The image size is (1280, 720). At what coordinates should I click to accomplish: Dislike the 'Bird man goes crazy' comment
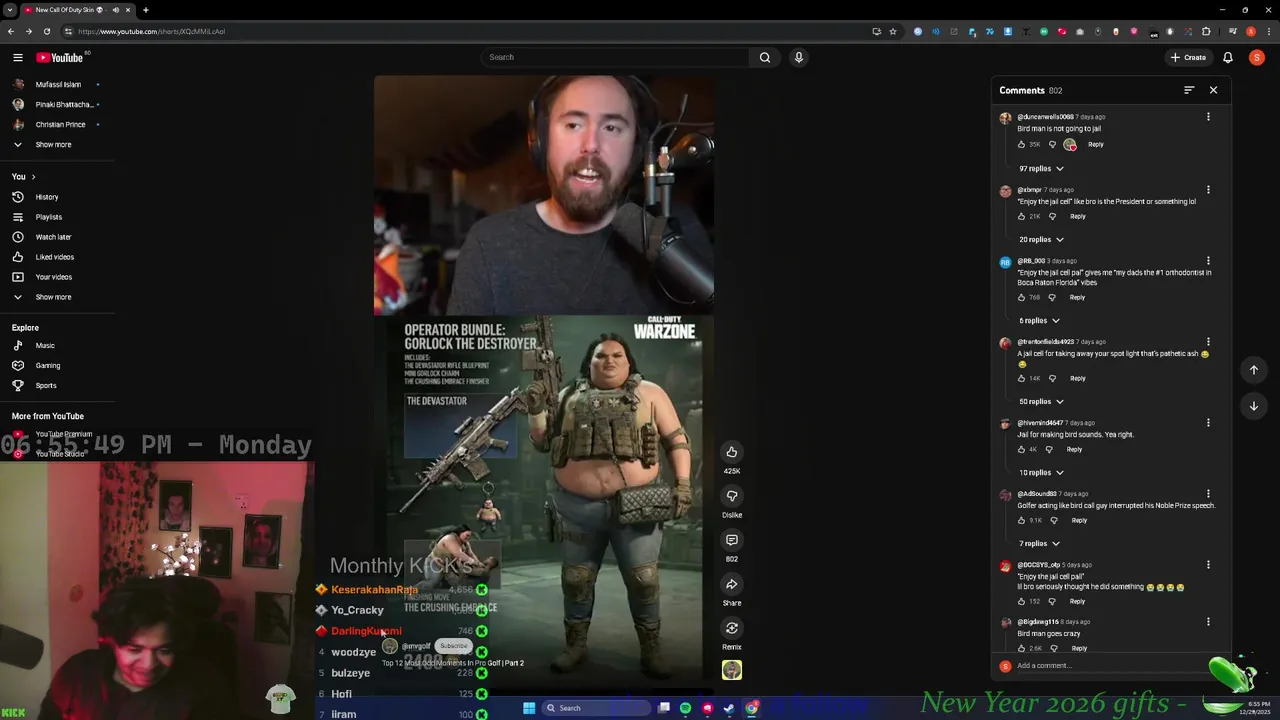[1053, 649]
